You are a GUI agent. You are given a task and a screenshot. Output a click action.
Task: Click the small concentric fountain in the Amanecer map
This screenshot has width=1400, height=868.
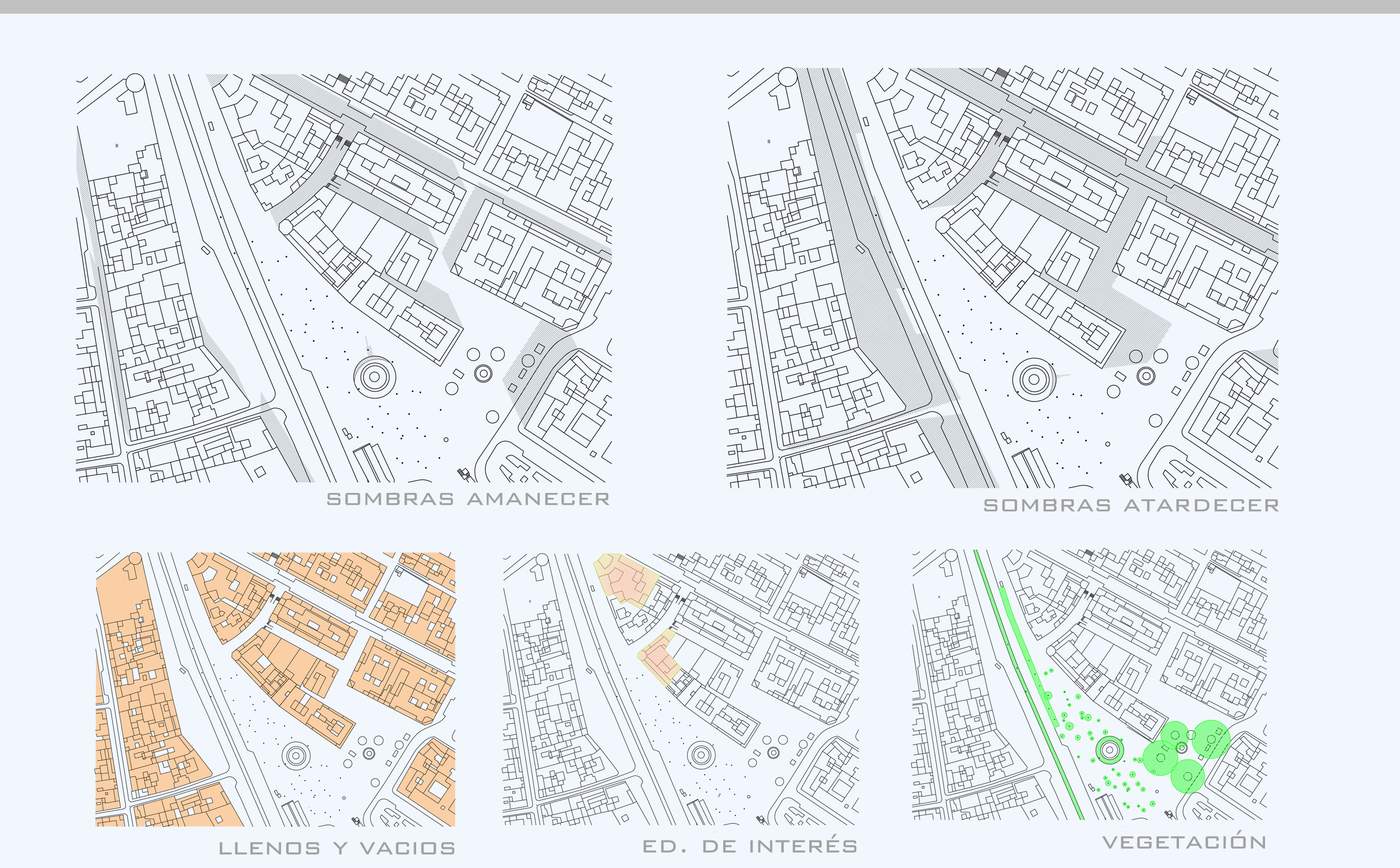pyautogui.click(x=483, y=374)
